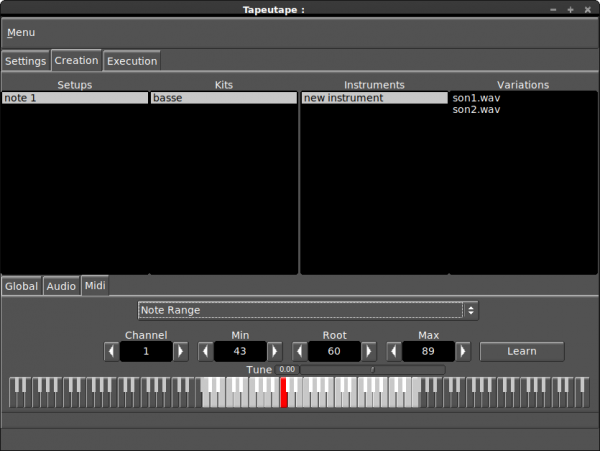This screenshot has height=451, width=600.
Task: Open the Menu item
Action: (21, 33)
